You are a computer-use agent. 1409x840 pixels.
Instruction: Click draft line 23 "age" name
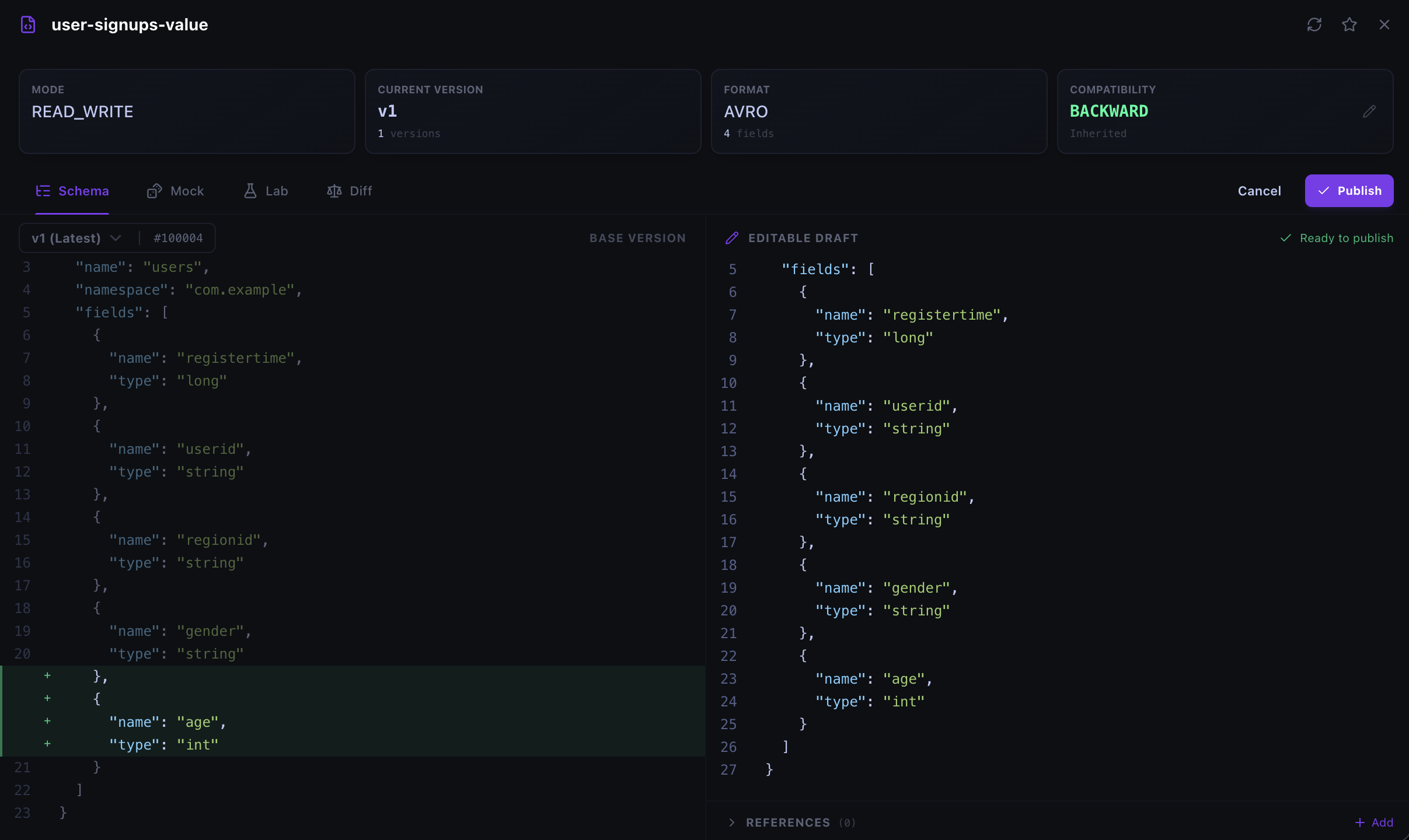[x=904, y=679]
